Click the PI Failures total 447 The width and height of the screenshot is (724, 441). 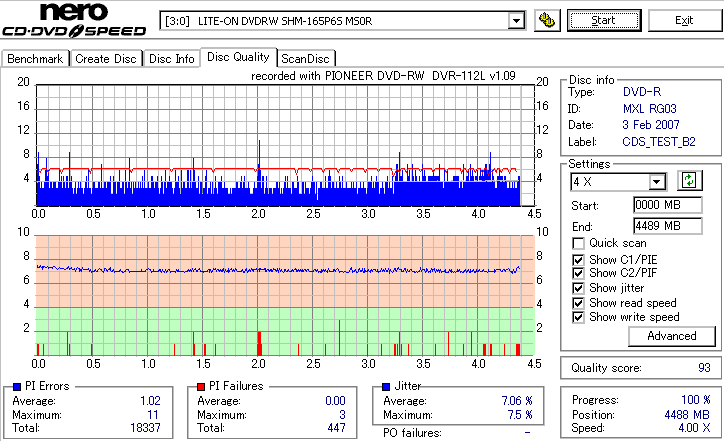[336, 428]
